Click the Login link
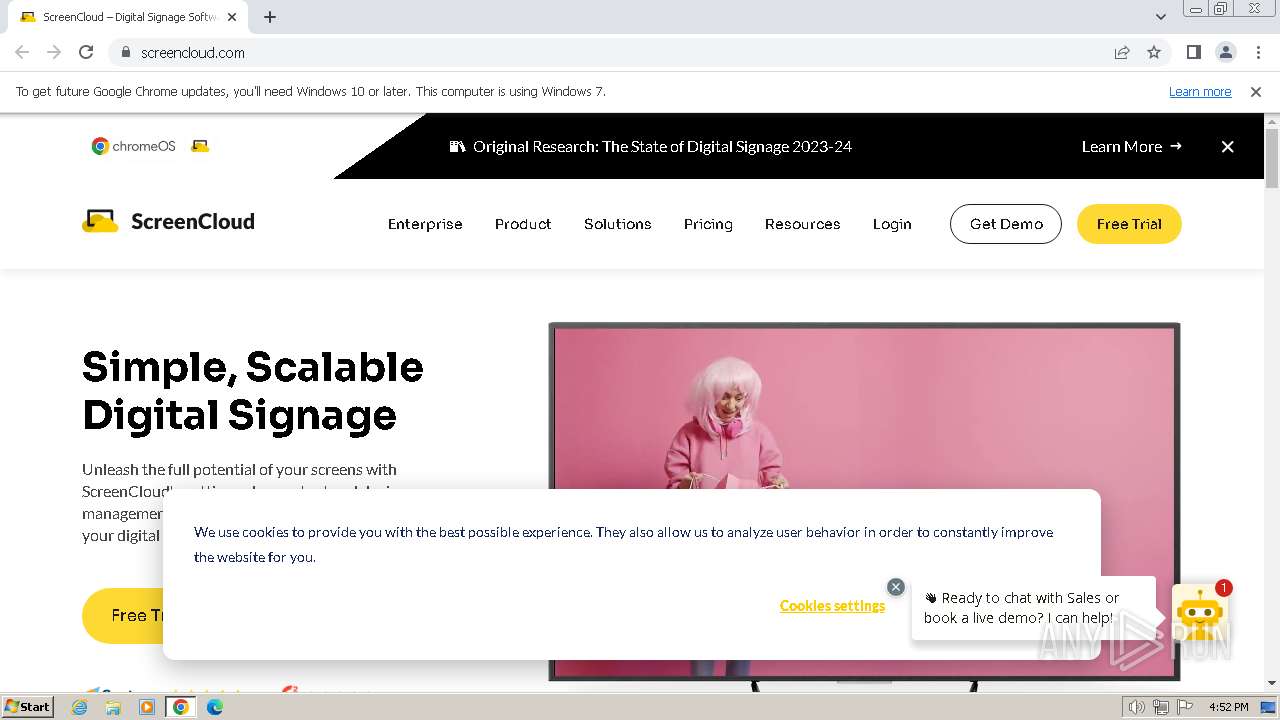Image resolution: width=1280 pixels, height=720 pixels. [x=892, y=224]
